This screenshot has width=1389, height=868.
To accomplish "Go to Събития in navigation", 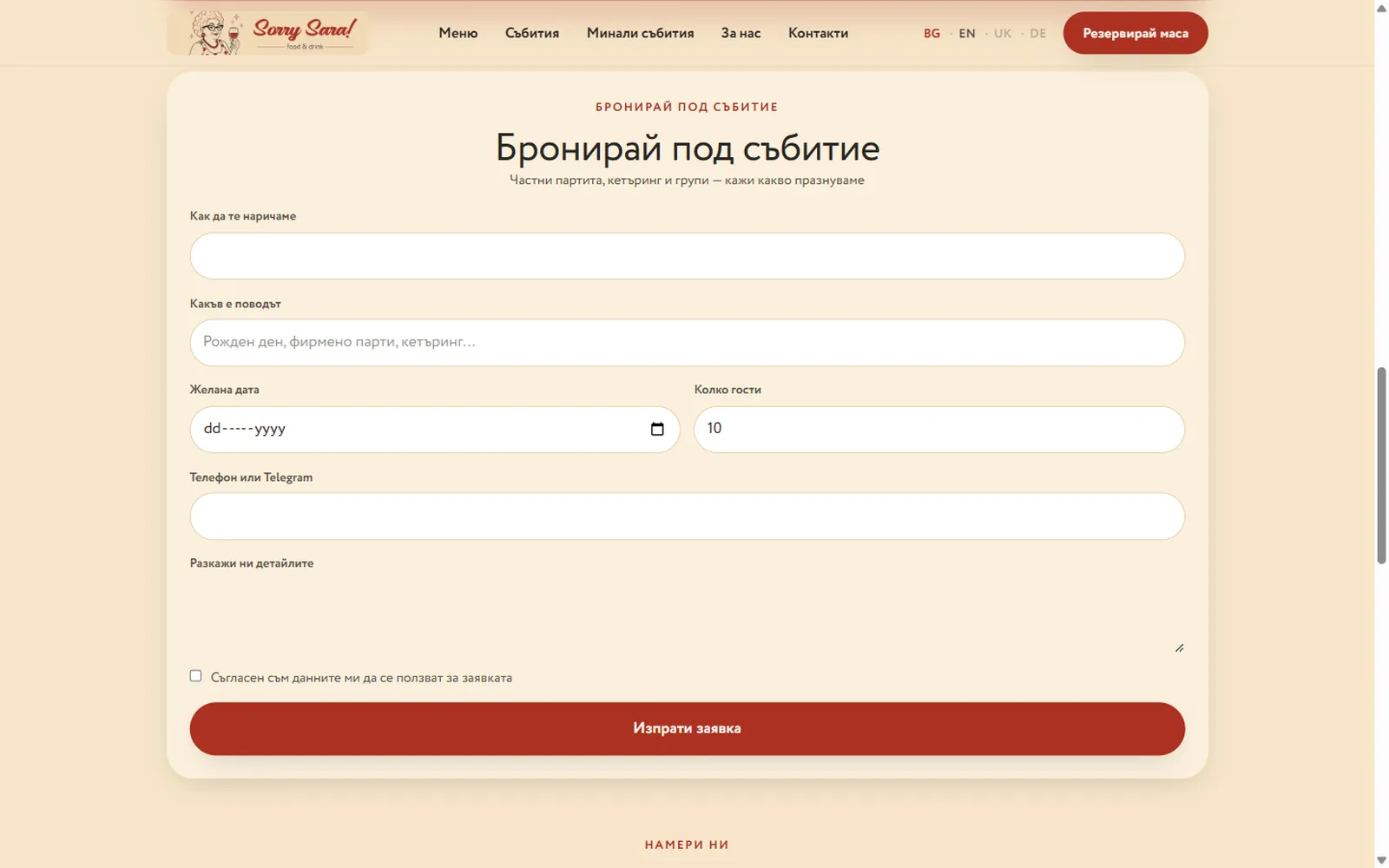I will pyautogui.click(x=532, y=33).
